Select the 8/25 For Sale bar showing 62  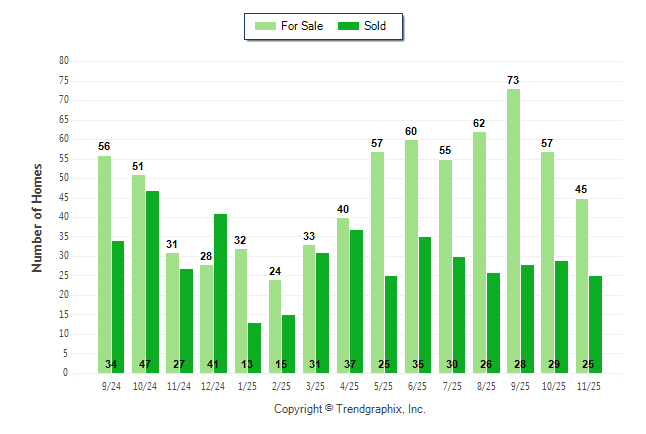[x=479, y=252]
